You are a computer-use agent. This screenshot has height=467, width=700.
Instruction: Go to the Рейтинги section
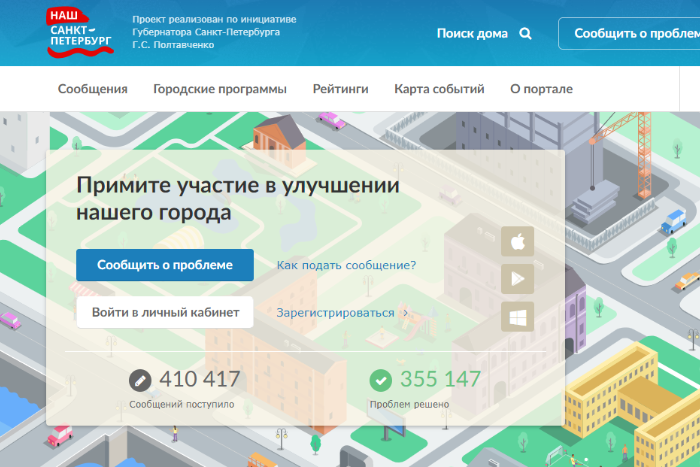click(x=340, y=89)
